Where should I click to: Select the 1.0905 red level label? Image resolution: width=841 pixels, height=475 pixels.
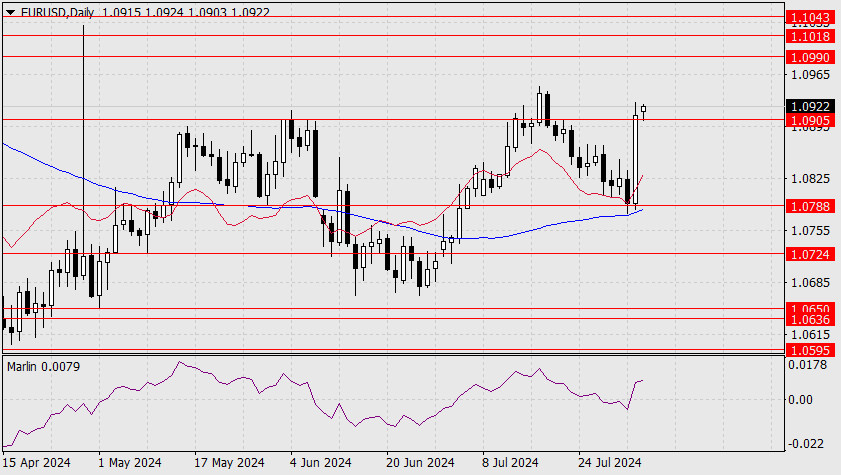[810, 121]
